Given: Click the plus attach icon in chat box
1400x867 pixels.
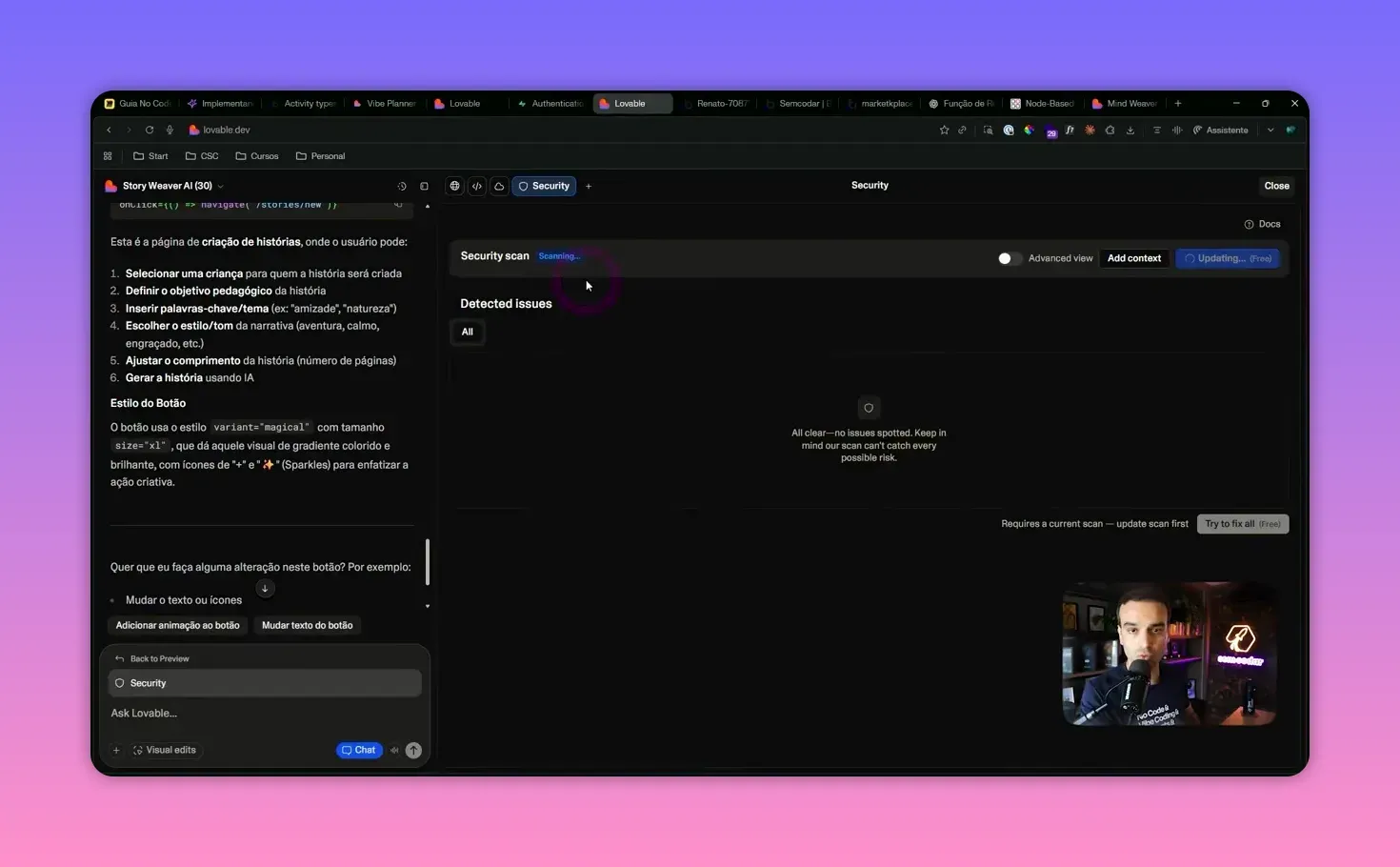Looking at the screenshot, I should coord(116,751).
